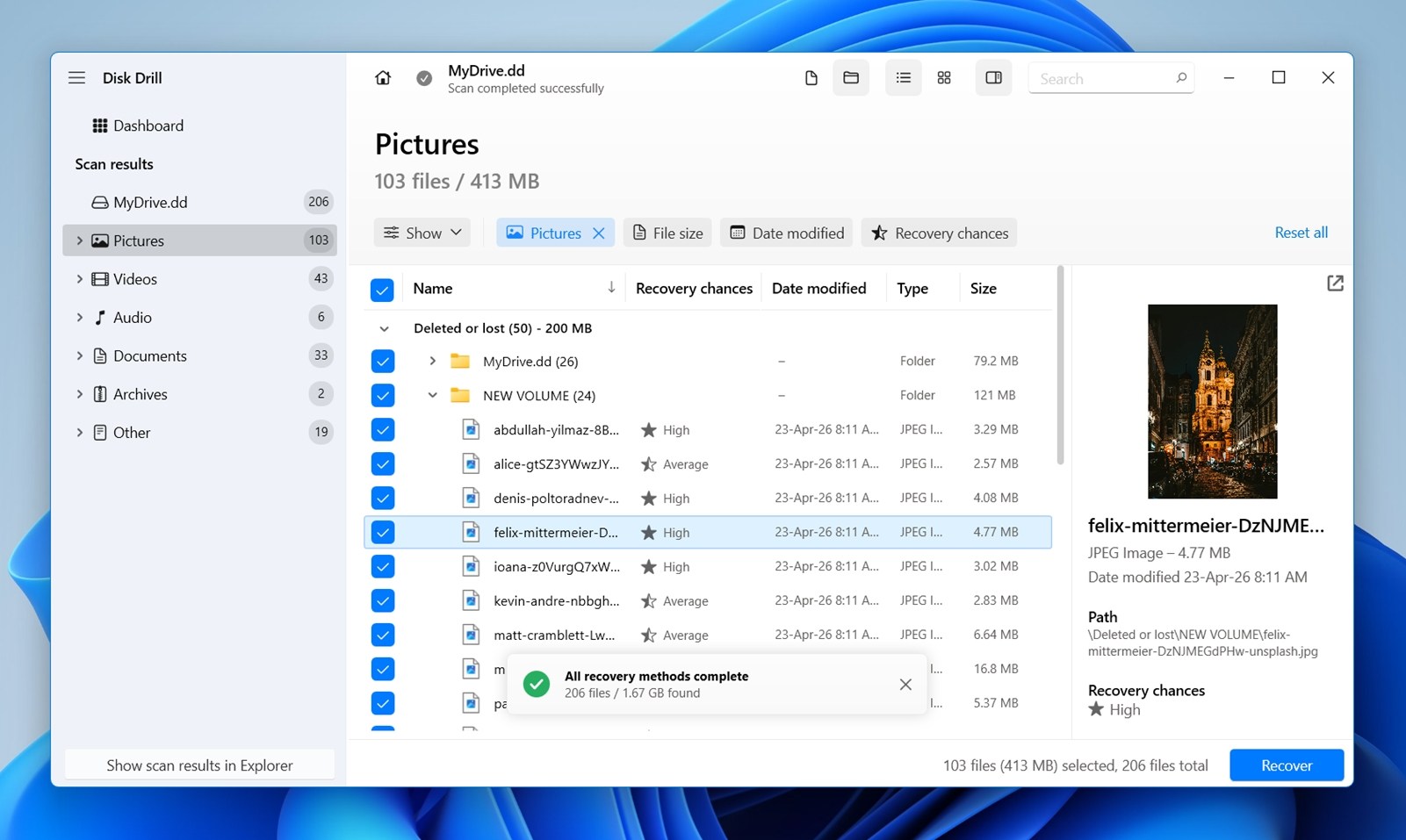Expand the Audio category in sidebar

(x=79, y=317)
